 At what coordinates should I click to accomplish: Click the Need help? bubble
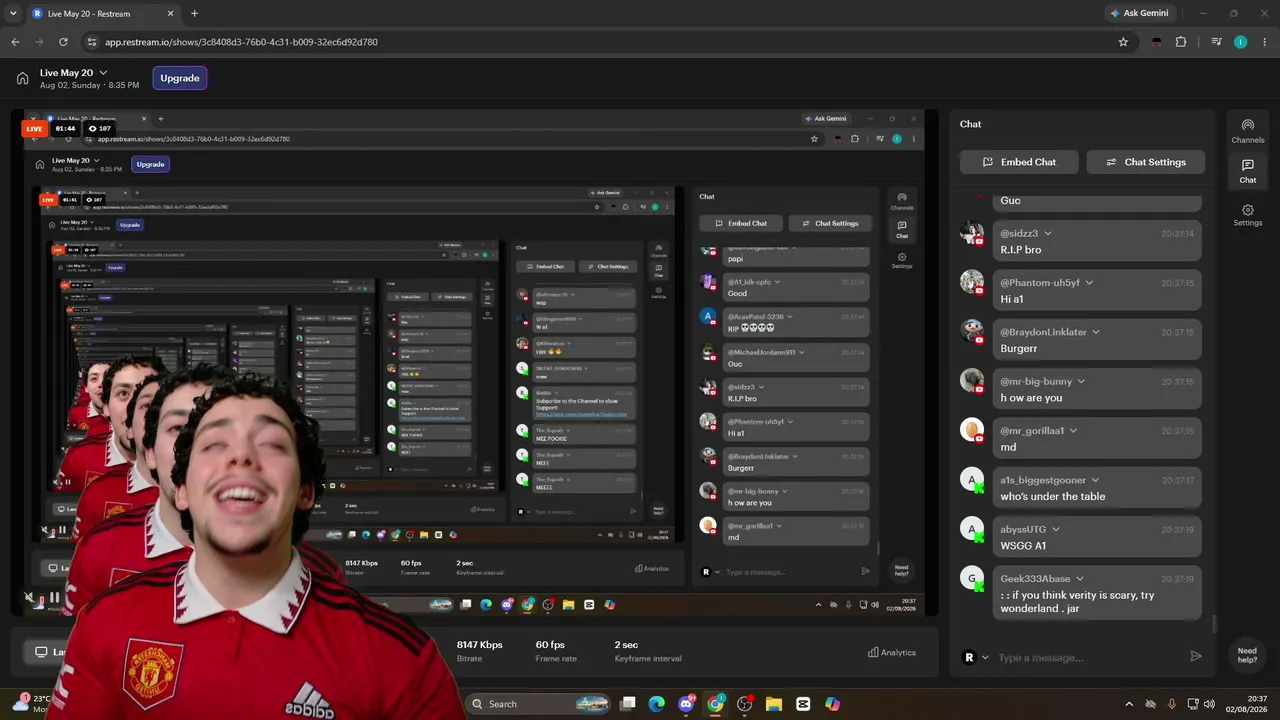tap(1247, 655)
